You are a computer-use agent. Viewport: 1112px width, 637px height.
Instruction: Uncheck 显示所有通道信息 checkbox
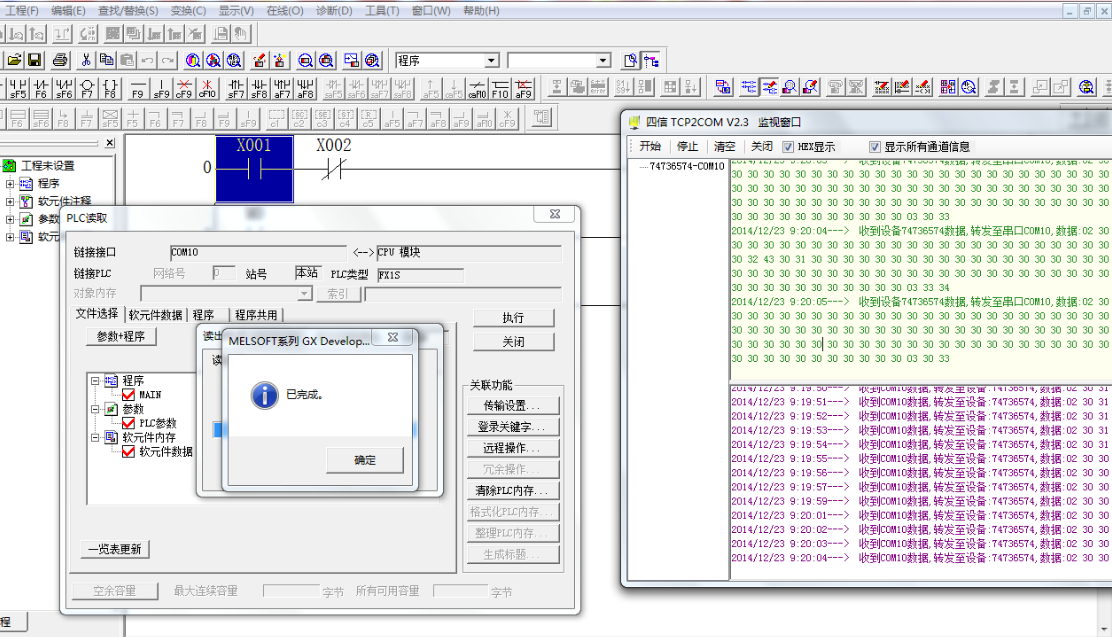click(x=875, y=146)
